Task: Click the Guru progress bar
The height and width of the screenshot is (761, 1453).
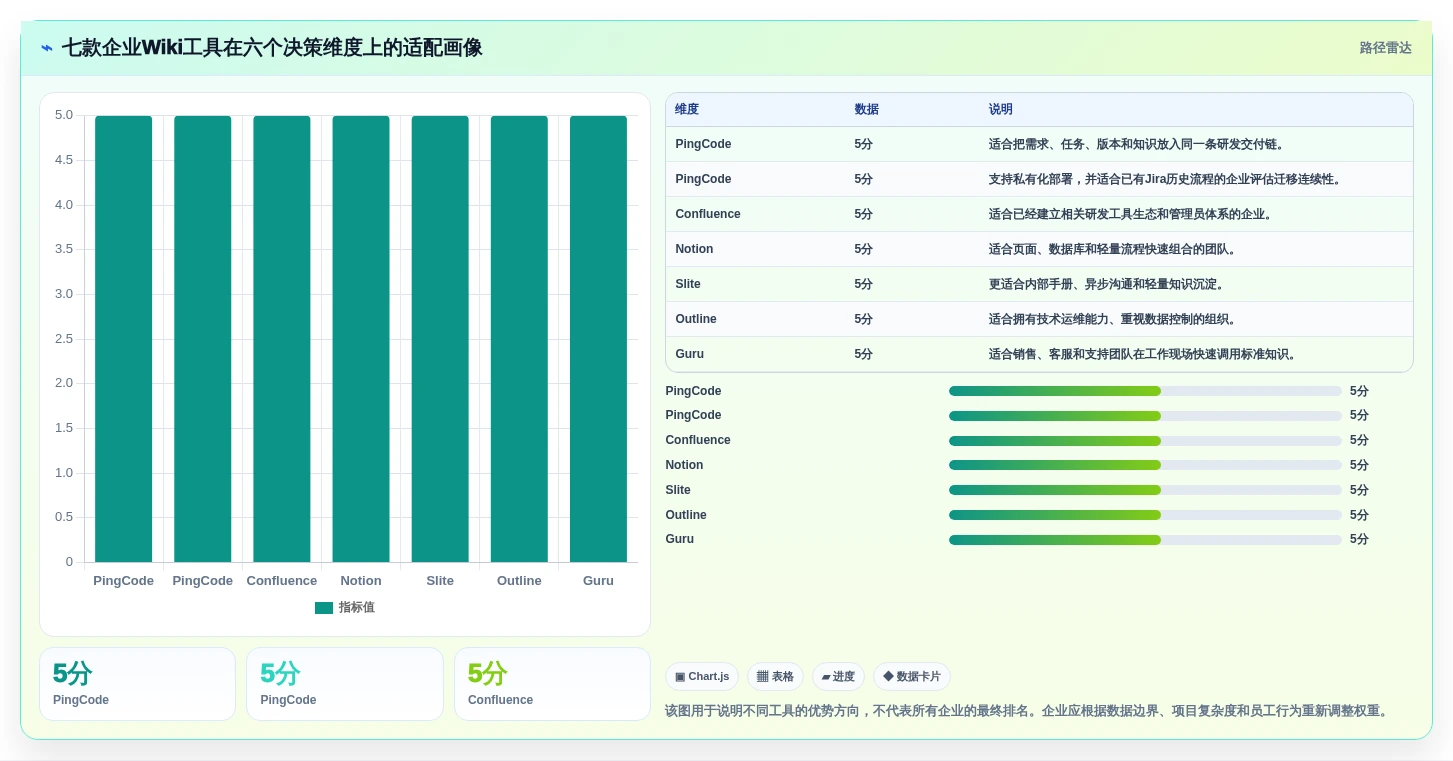Action: [x=1145, y=540]
